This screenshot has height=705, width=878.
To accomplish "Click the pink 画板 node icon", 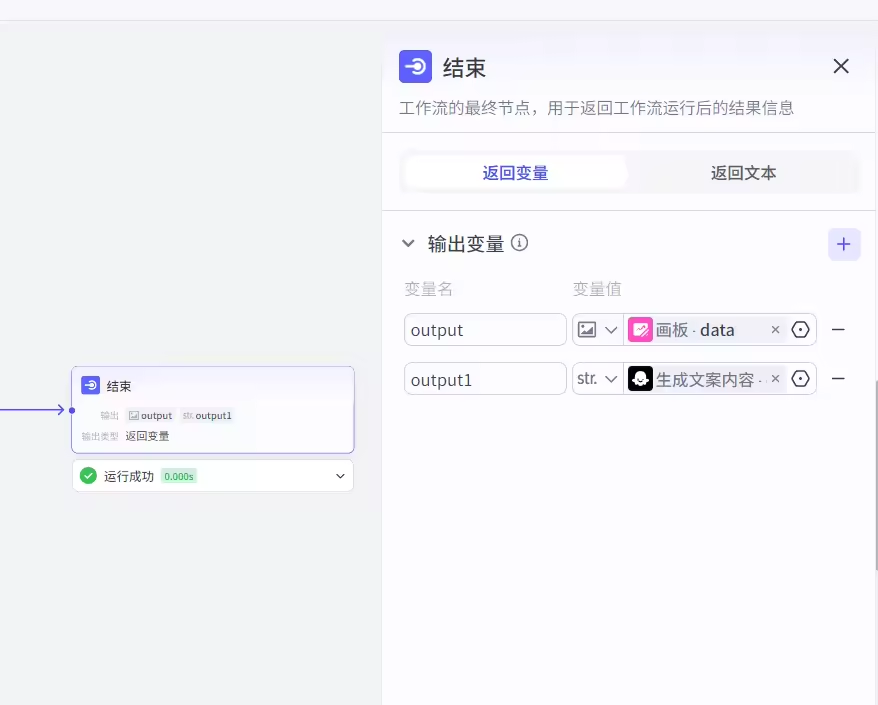I will [640, 330].
